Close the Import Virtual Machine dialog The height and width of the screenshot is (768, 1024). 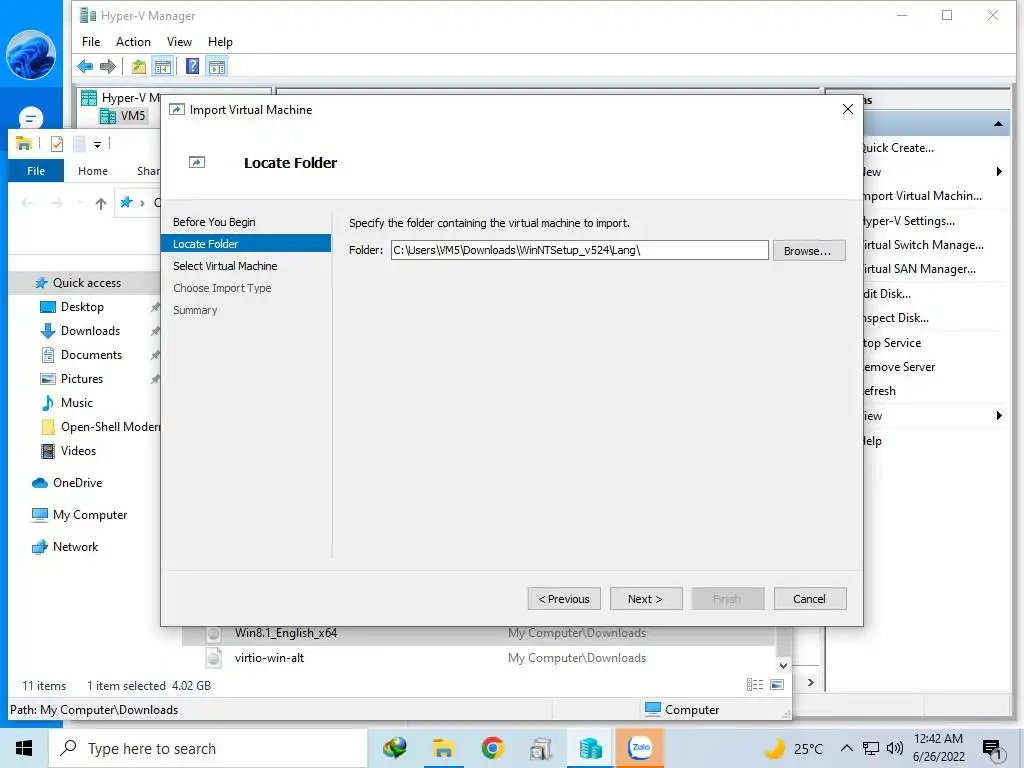click(848, 109)
